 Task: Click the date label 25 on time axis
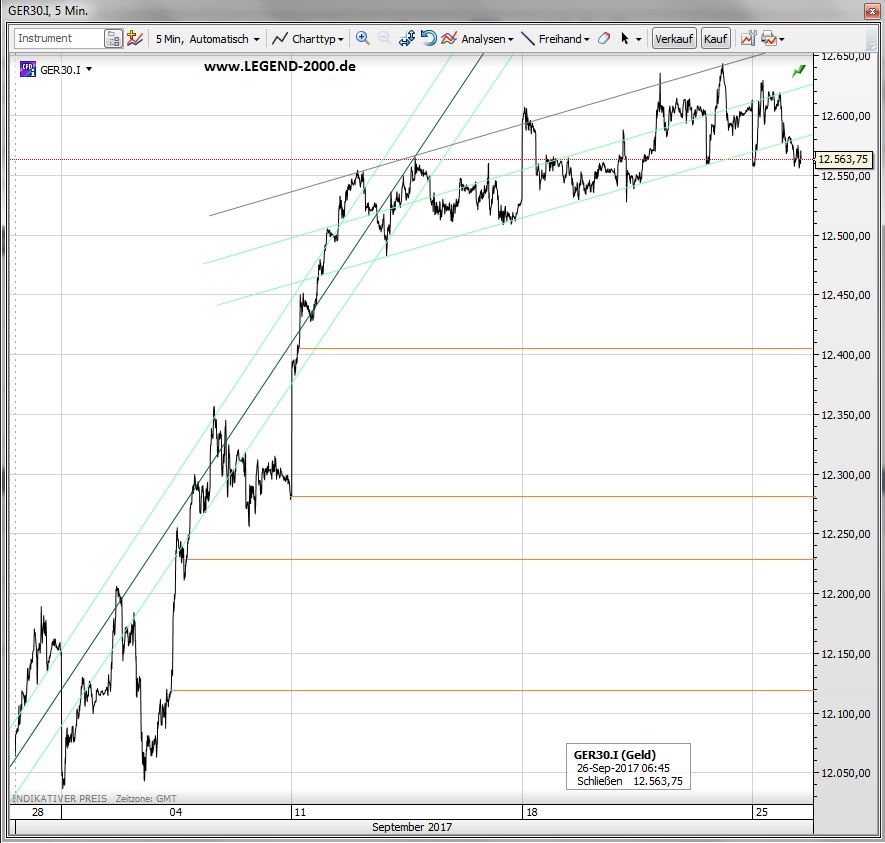pyautogui.click(x=761, y=812)
